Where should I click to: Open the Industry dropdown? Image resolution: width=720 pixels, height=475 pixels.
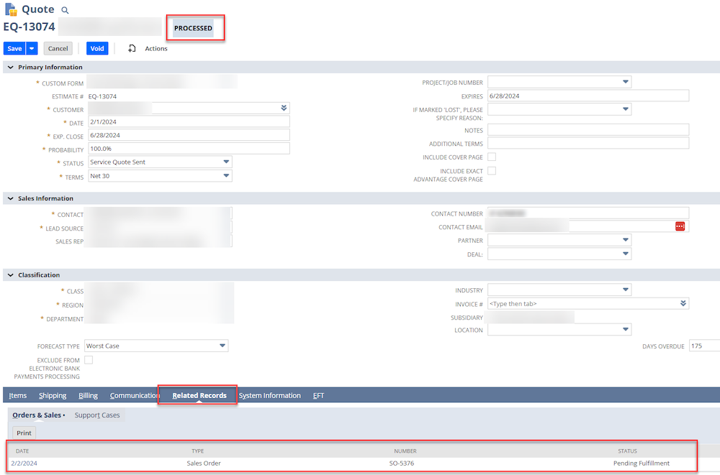coord(559,289)
